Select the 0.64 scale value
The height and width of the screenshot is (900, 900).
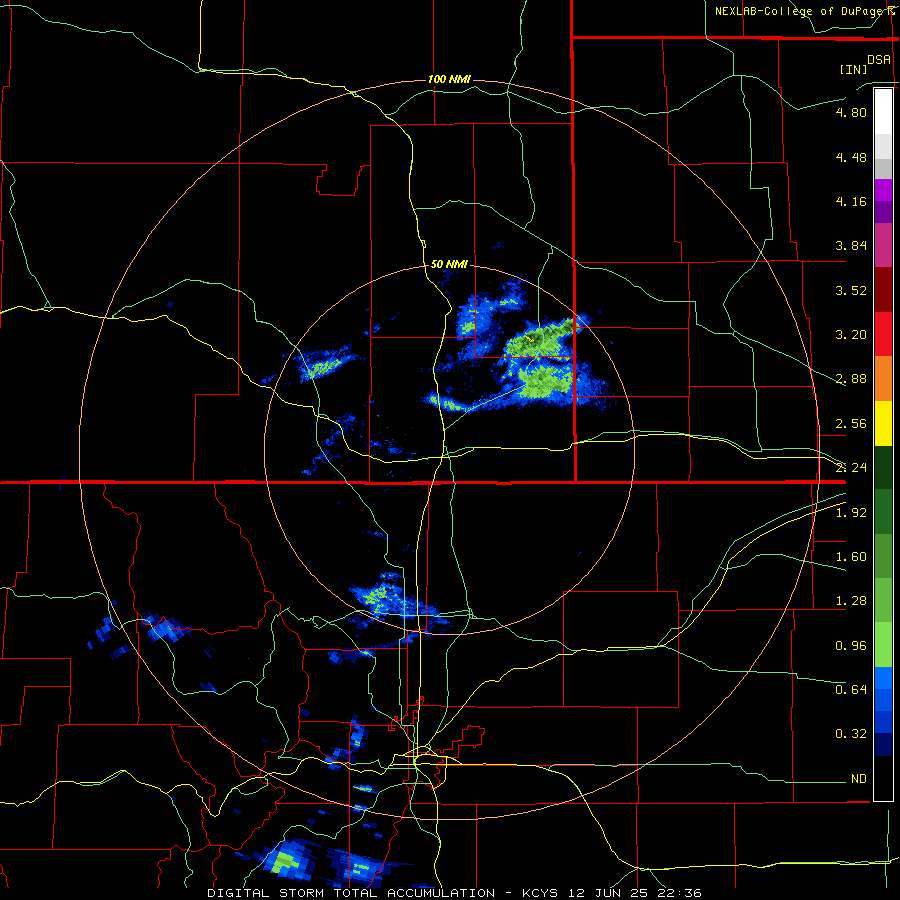(851, 689)
